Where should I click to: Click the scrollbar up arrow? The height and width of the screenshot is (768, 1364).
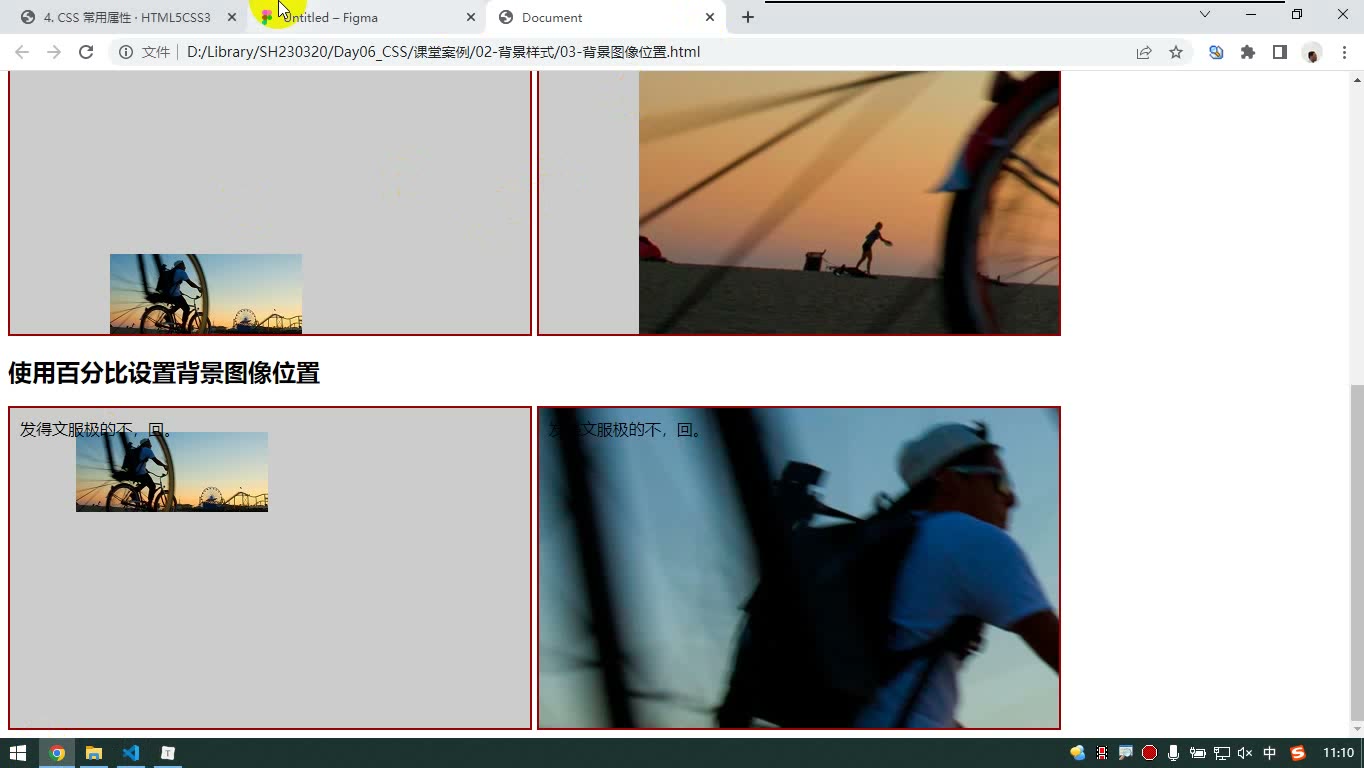click(x=1357, y=79)
